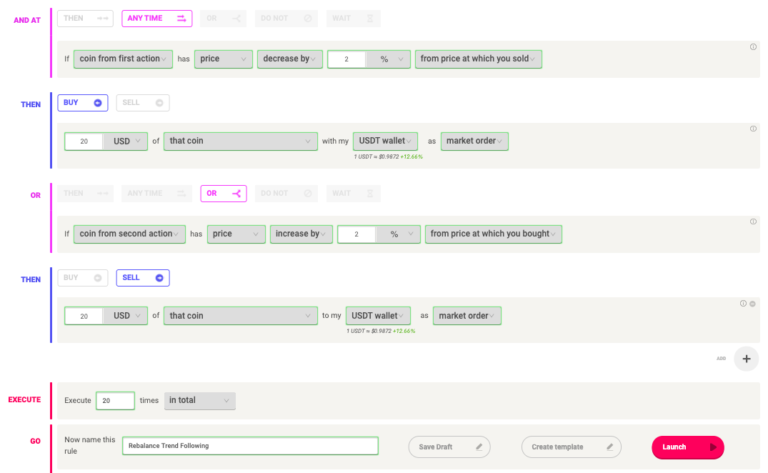This screenshot has height=473, width=768.
Task: Open 'from price at which you bought' dropdown
Action: [x=493, y=235]
